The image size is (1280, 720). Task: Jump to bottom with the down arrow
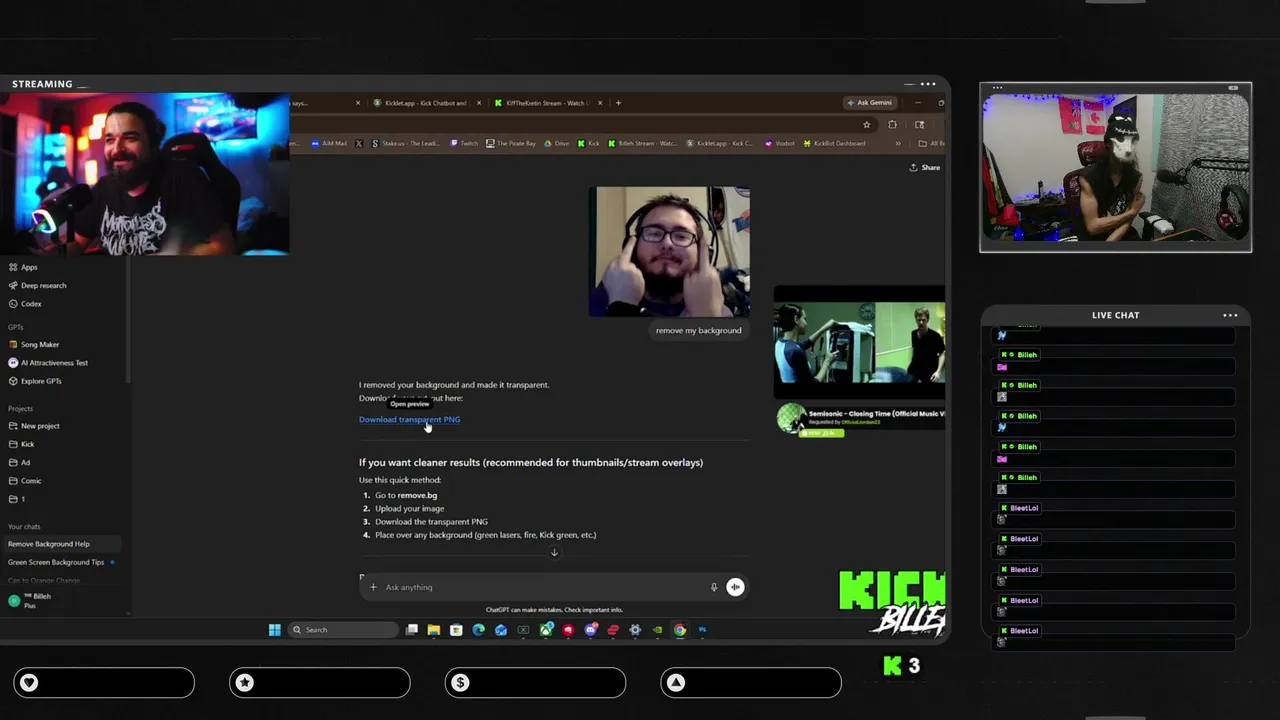pos(554,552)
